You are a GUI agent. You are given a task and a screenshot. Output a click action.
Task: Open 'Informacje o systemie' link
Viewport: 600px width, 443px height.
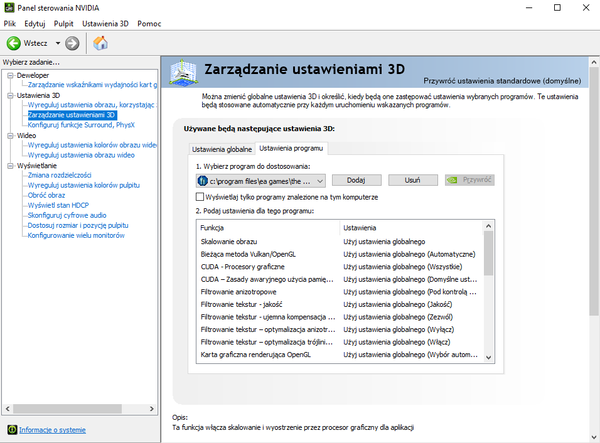(x=52, y=429)
